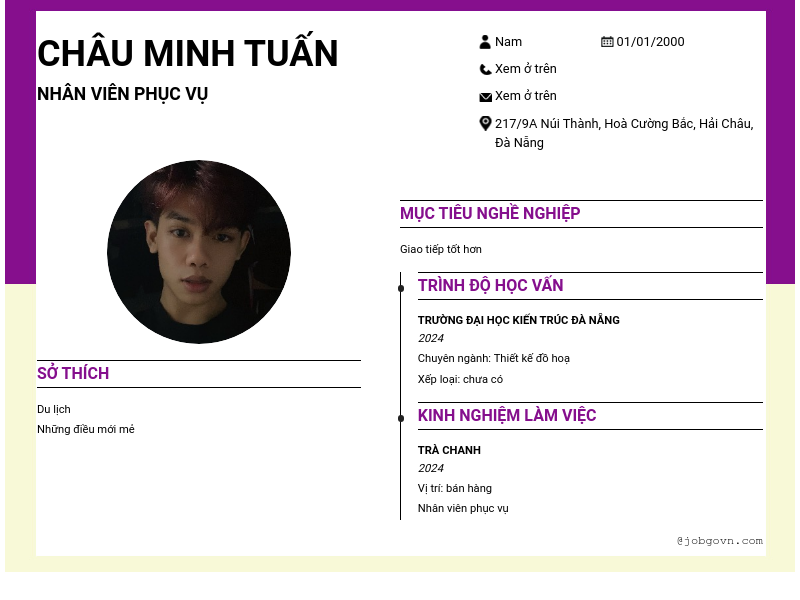Click the email envelope icon
Screen dimensions: 800x600
click(x=485, y=97)
